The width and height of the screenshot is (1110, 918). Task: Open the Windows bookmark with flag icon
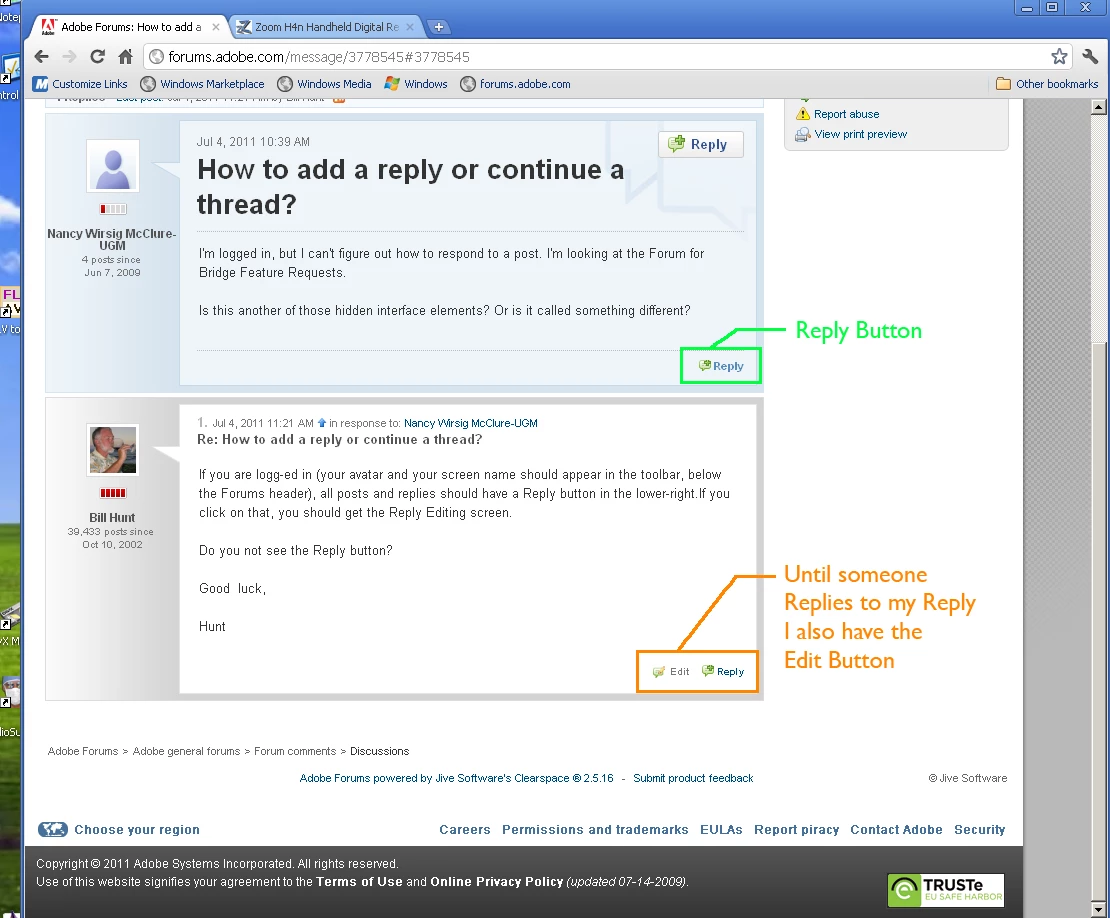[x=416, y=84]
